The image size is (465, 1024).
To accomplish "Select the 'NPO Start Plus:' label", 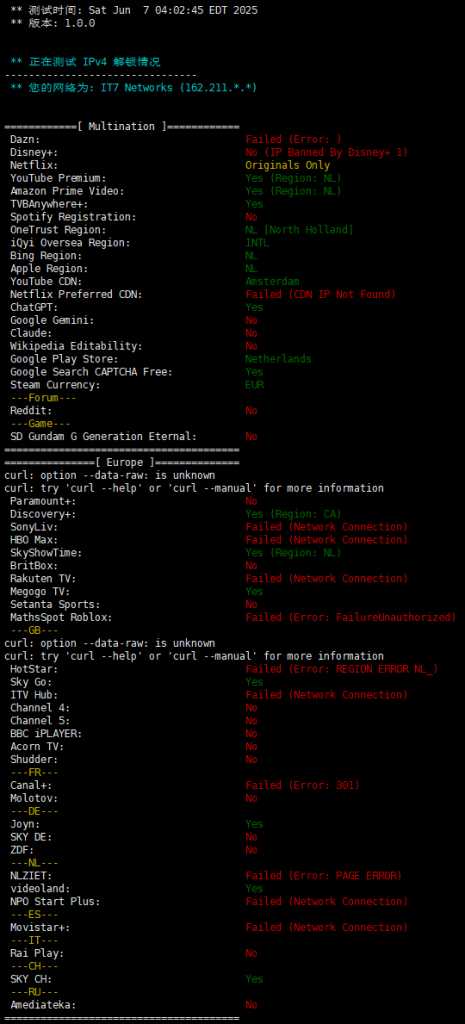I will click(55, 901).
